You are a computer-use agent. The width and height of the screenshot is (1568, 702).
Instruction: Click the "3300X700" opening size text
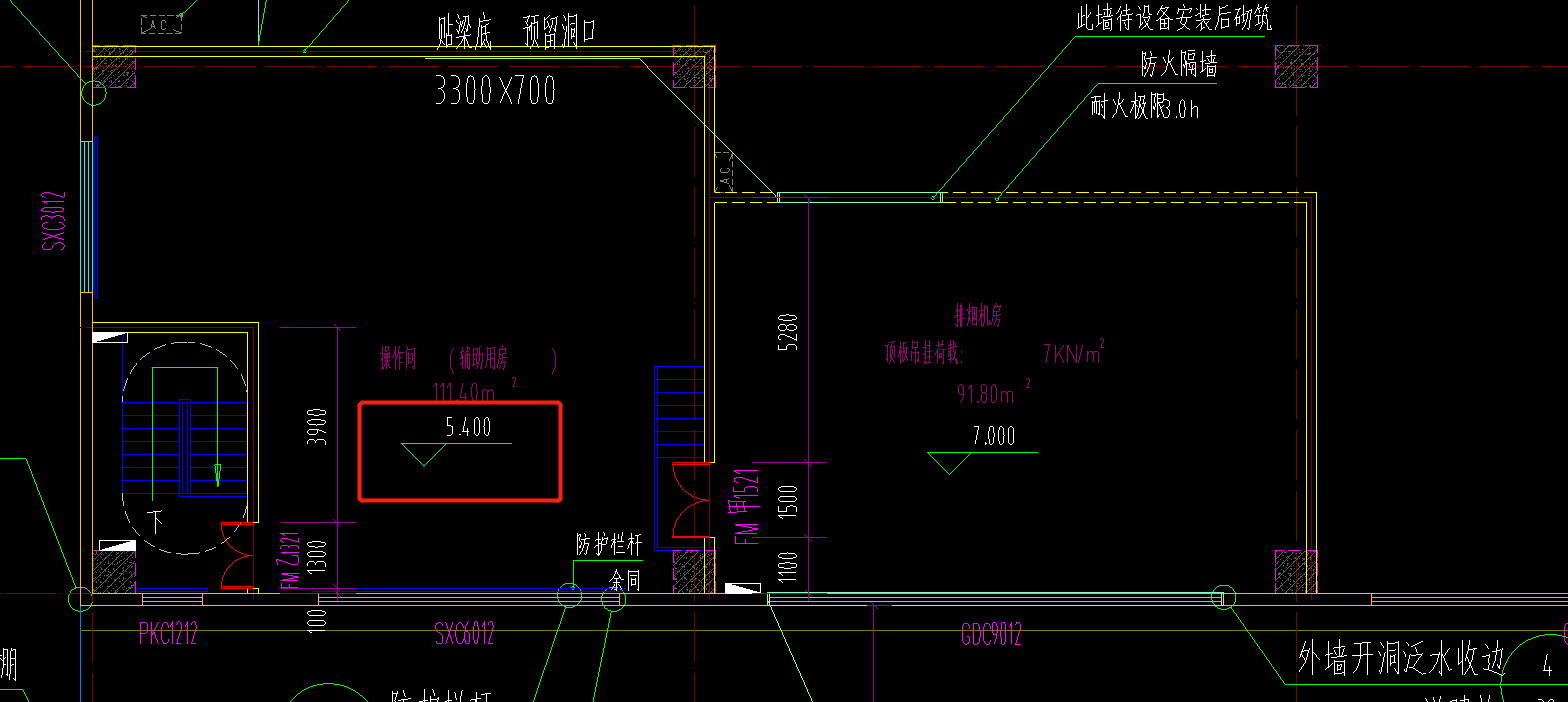496,92
